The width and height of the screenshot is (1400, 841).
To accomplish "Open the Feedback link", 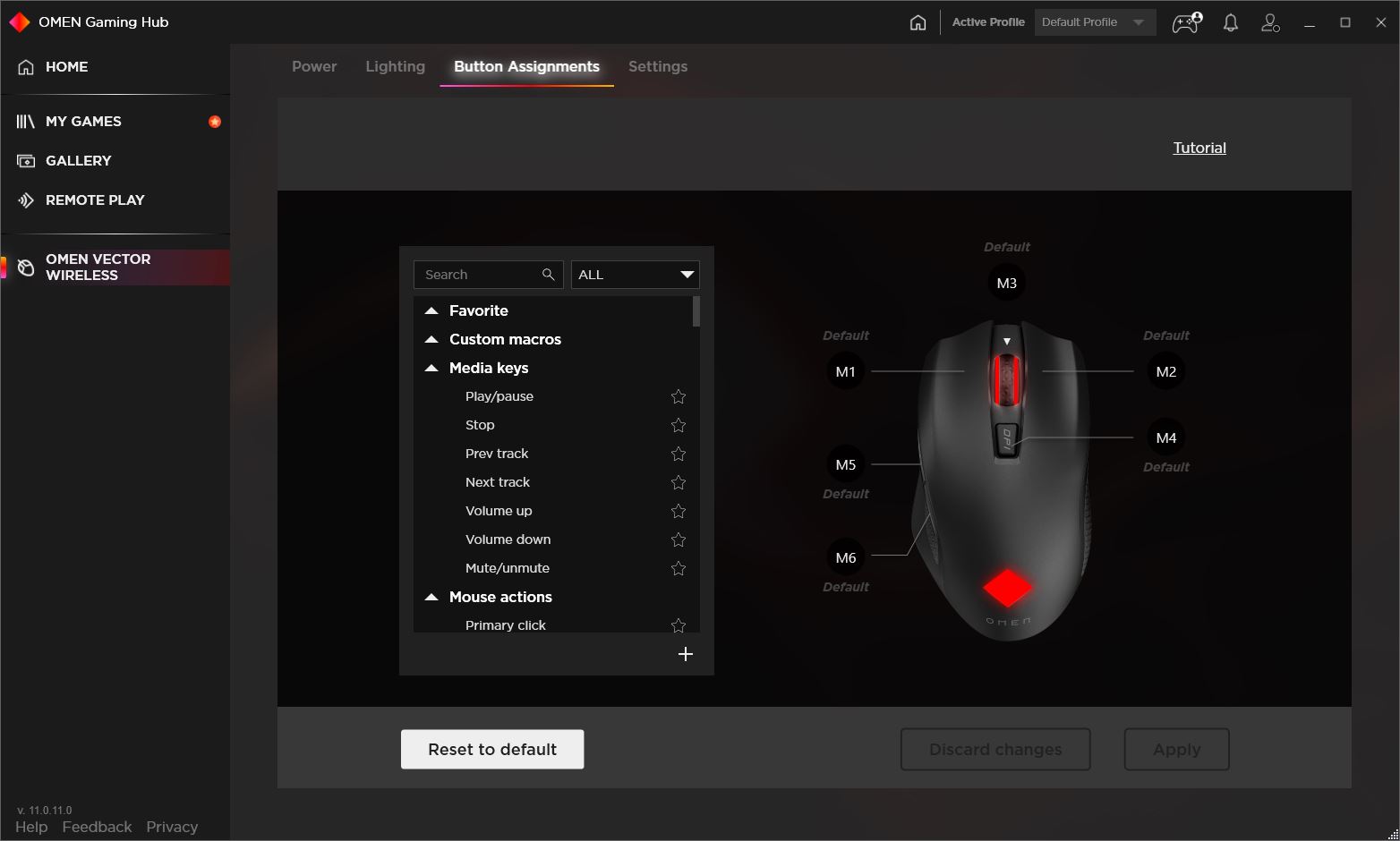I will 97,827.
